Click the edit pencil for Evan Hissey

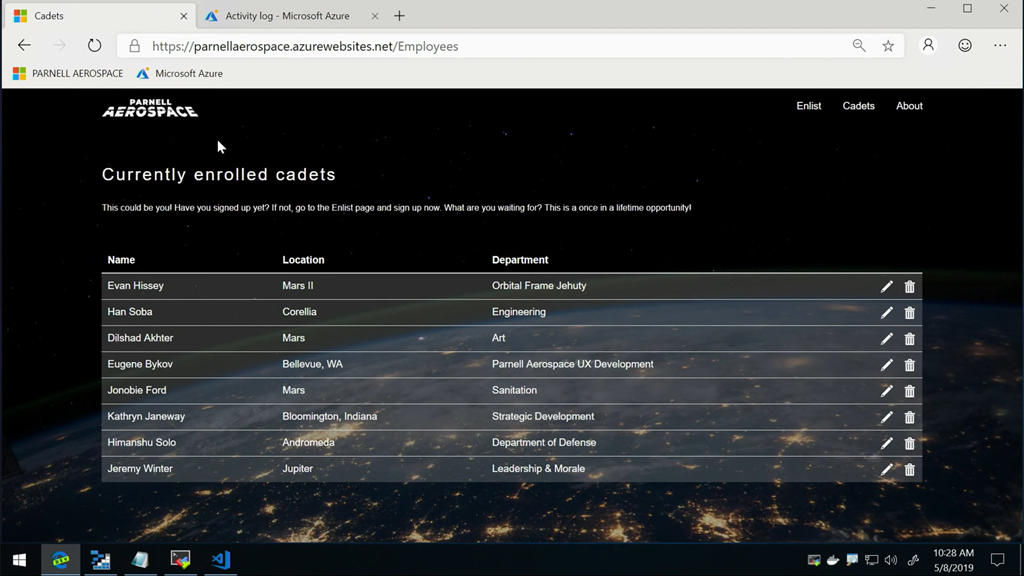[x=886, y=287]
